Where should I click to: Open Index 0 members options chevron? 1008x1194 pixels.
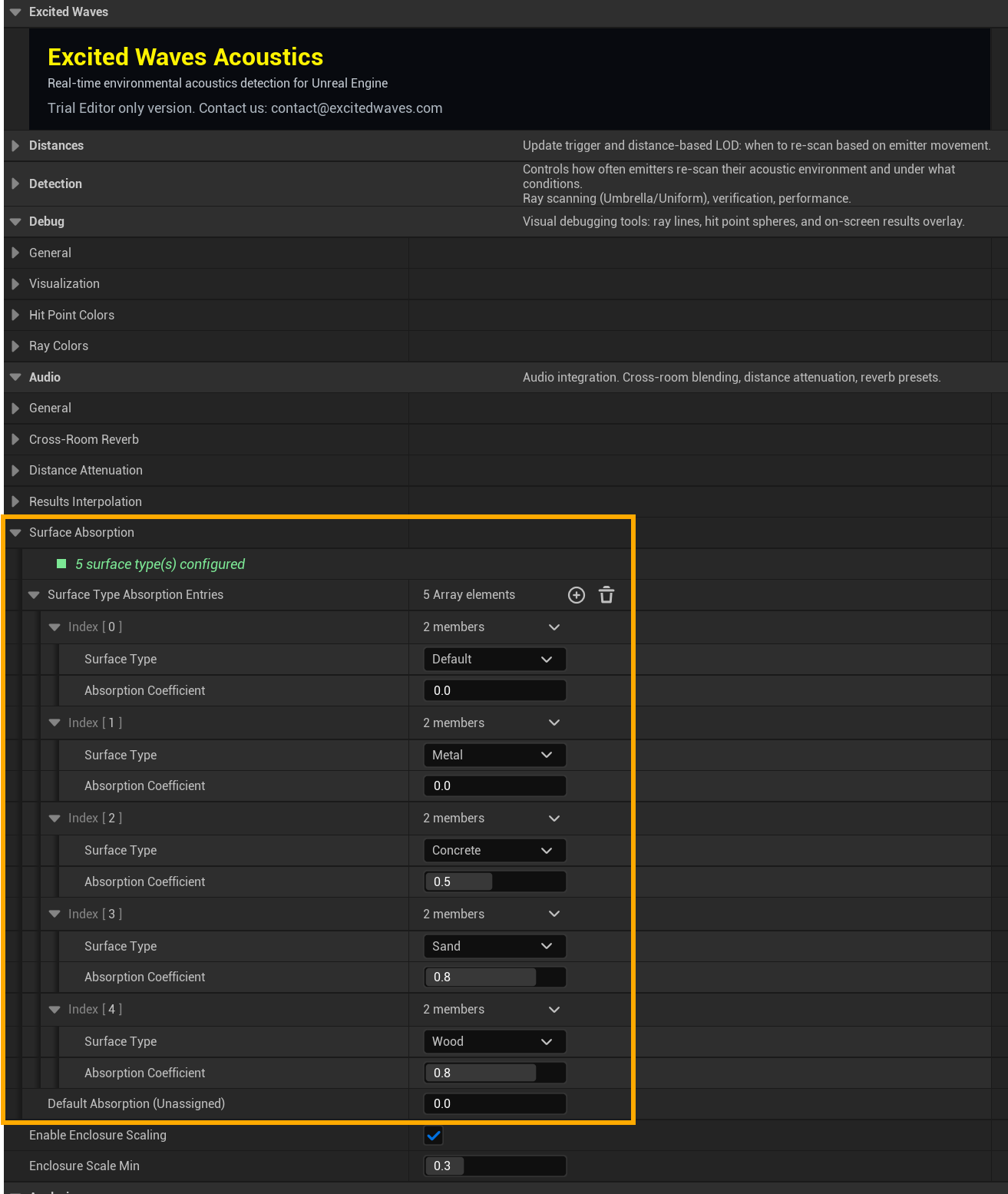click(x=554, y=627)
